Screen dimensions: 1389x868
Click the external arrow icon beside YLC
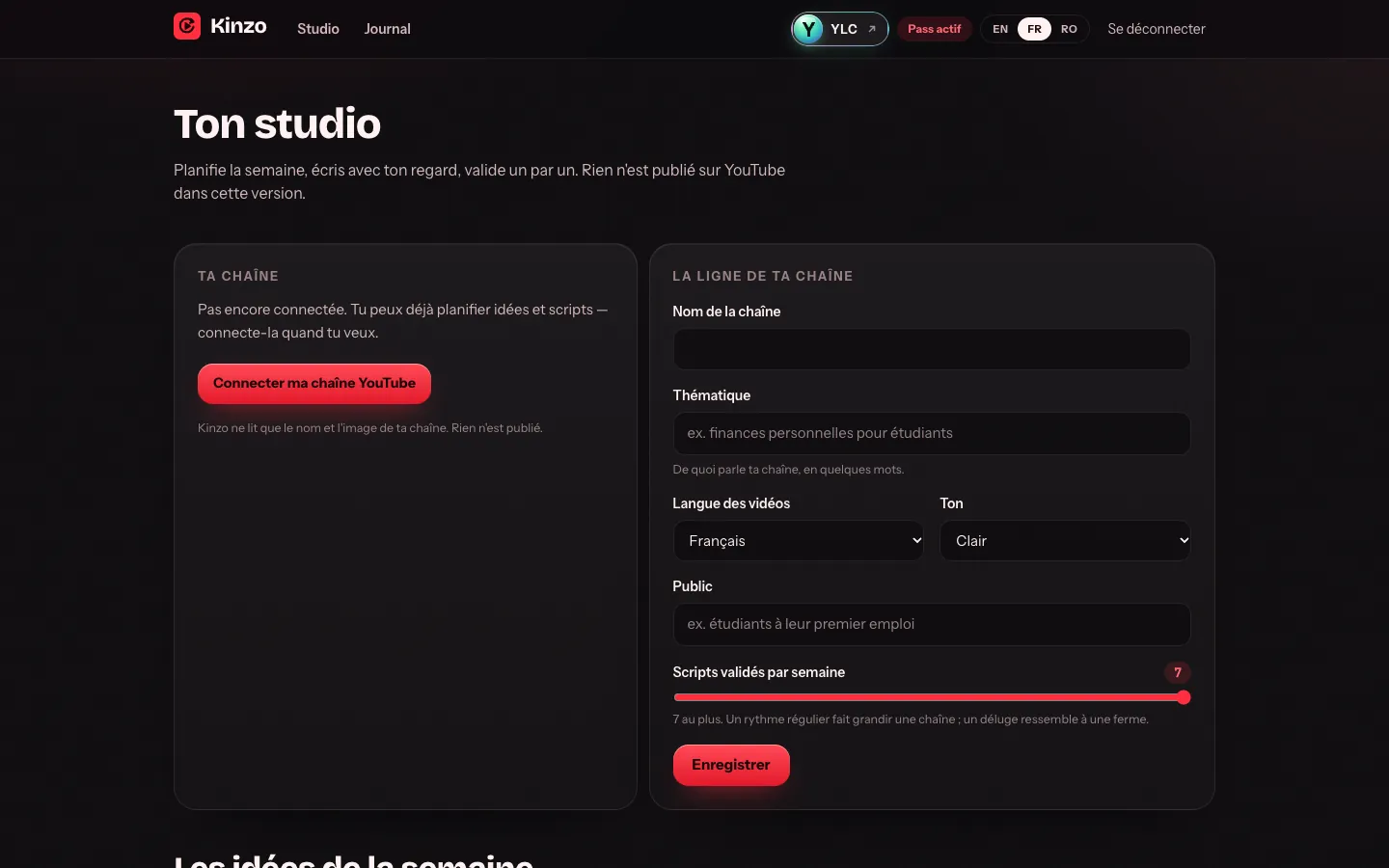(x=872, y=29)
